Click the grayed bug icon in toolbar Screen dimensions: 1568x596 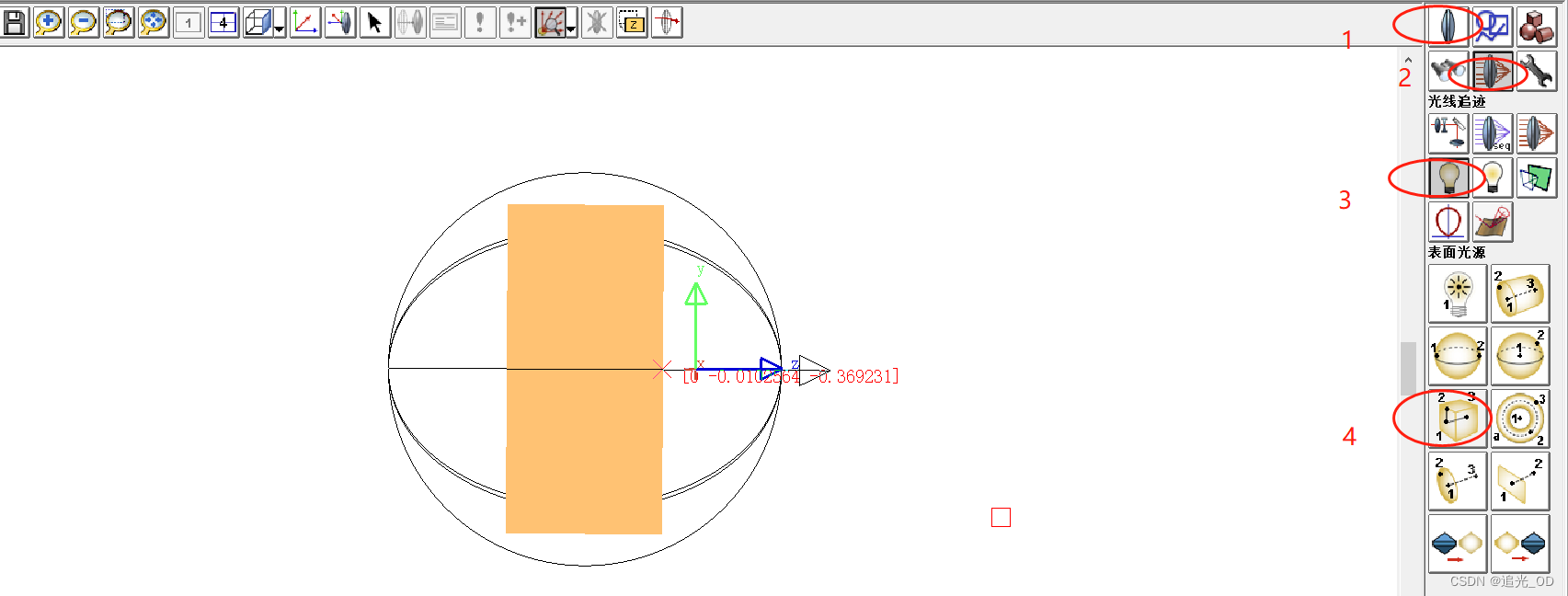tap(597, 22)
